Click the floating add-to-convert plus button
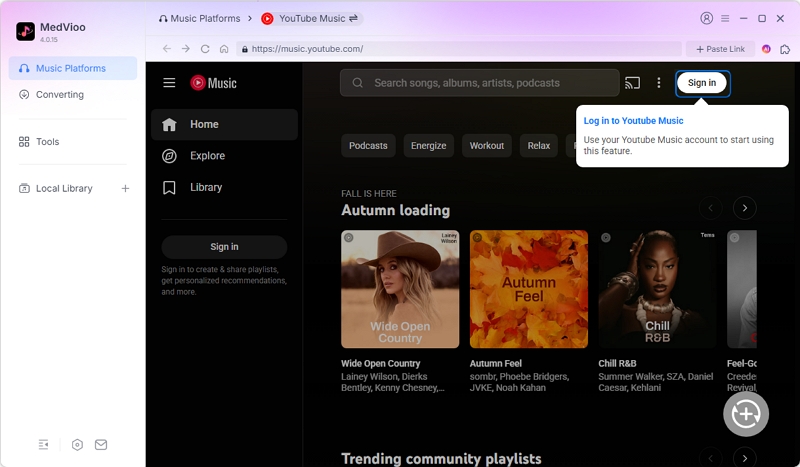 pyautogui.click(x=746, y=414)
